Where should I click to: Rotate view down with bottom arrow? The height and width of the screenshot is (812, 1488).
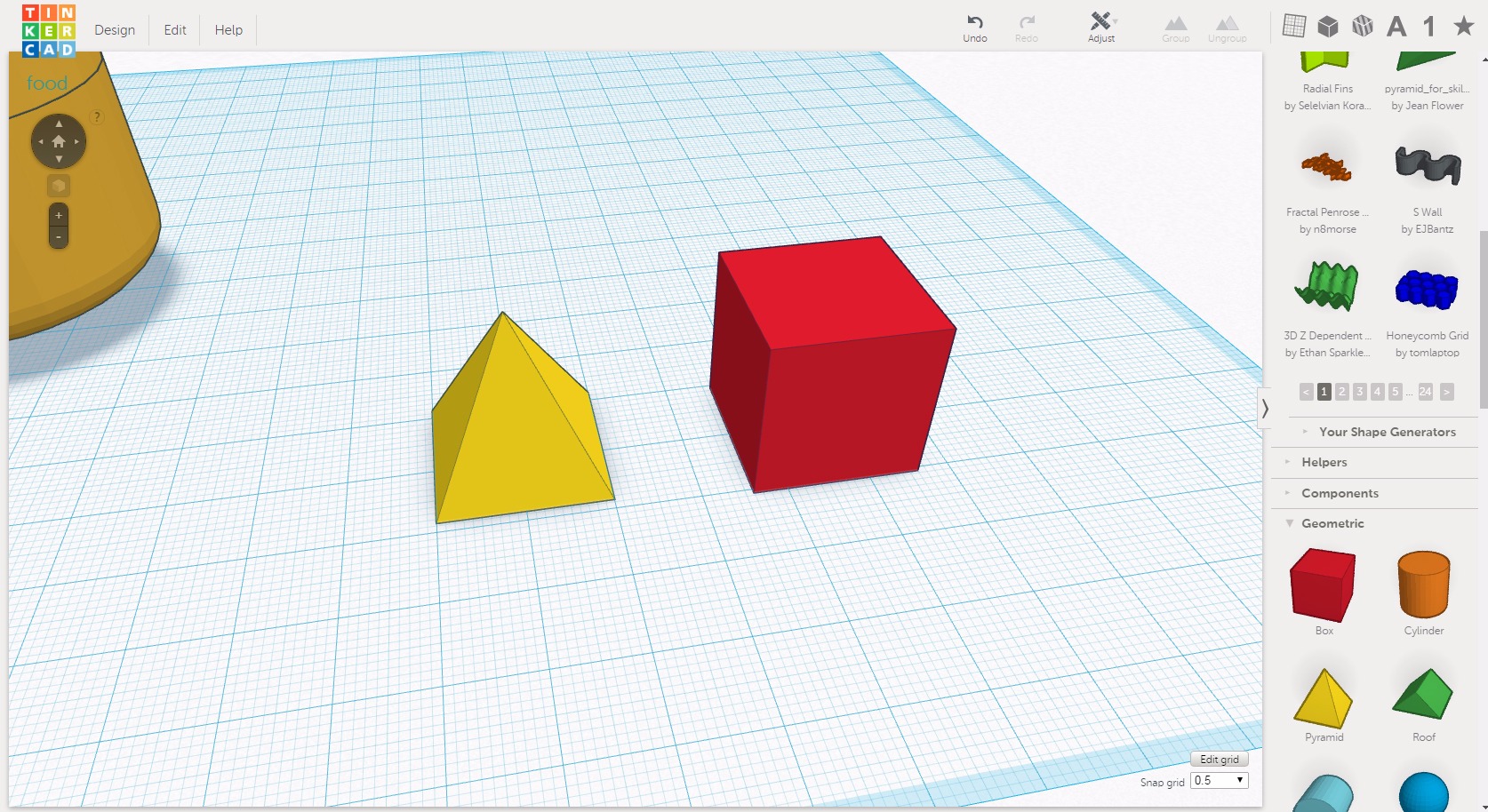pyautogui.click(x=59, y=159)
